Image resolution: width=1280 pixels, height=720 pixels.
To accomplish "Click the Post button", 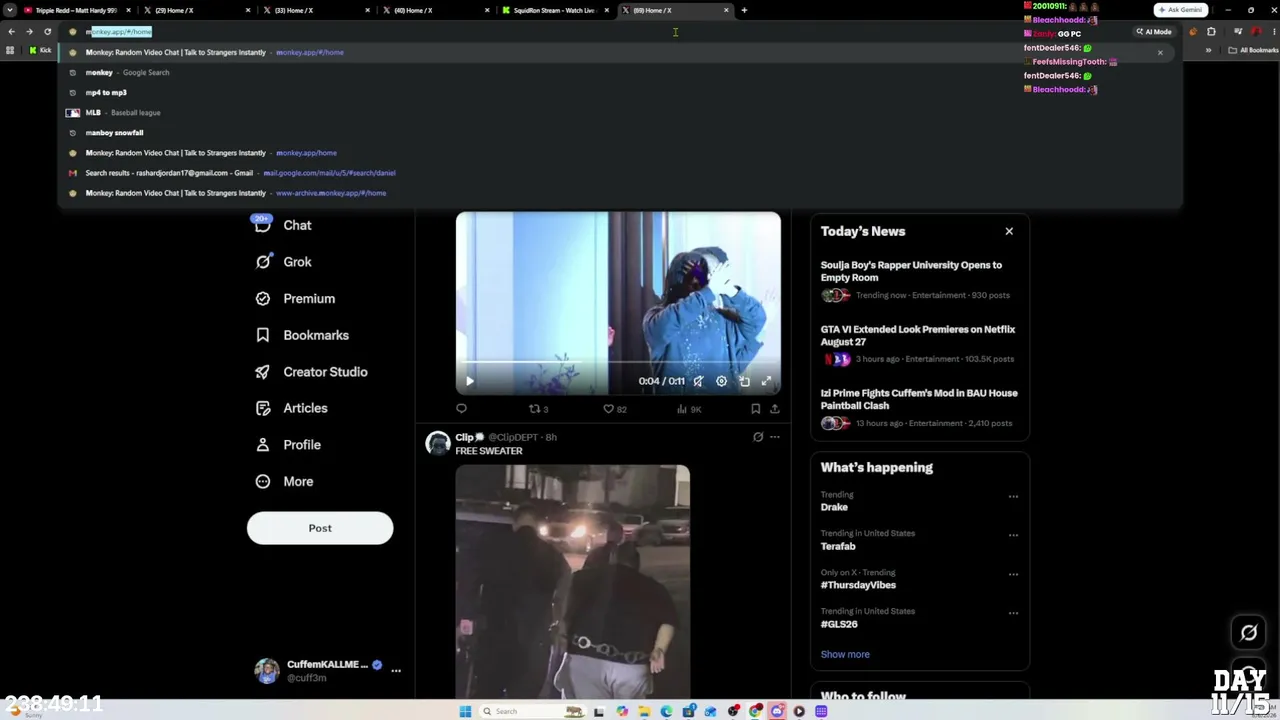I will 320,528.
